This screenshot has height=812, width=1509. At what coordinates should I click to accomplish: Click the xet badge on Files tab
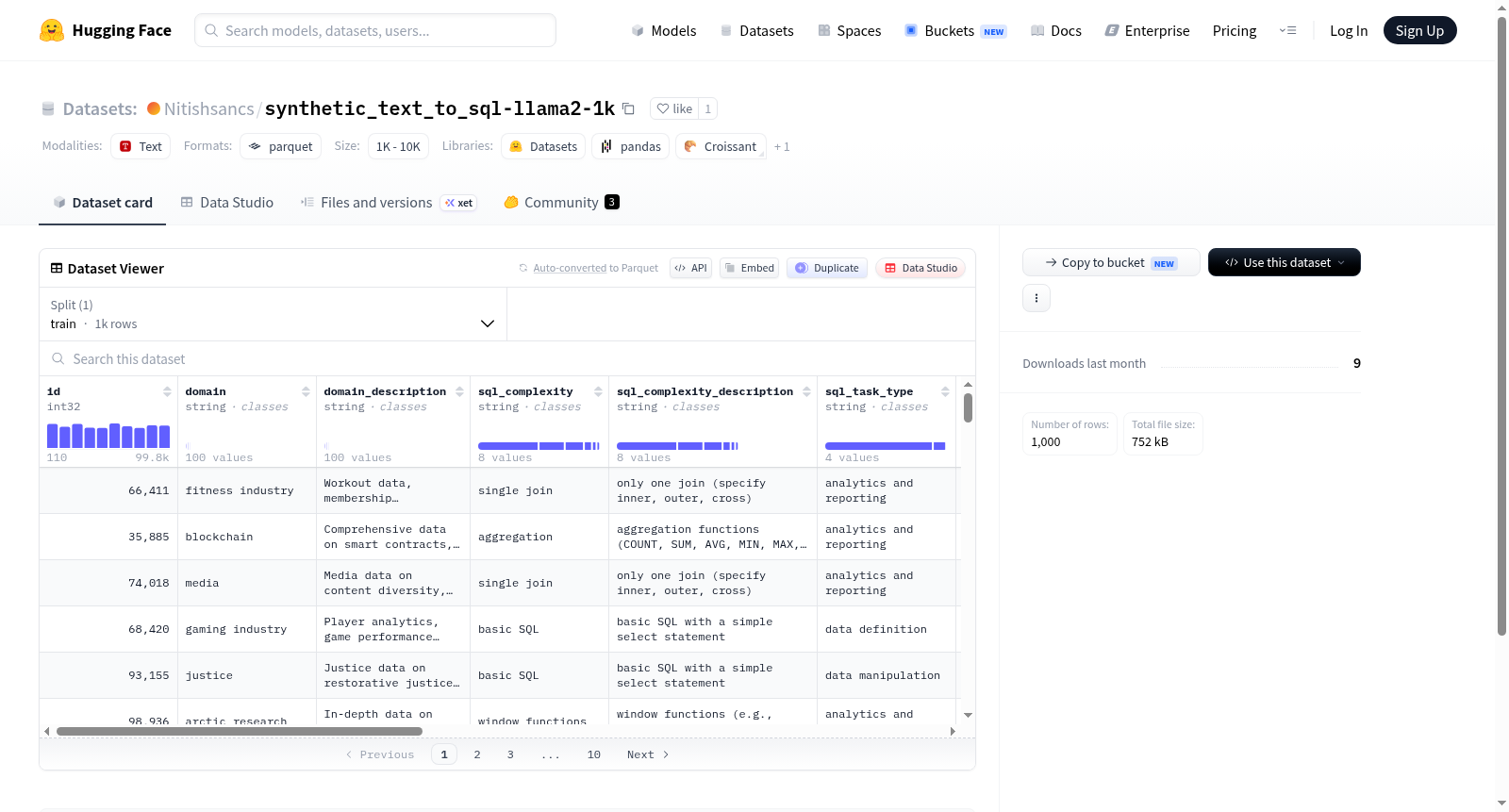click(459, 203)
